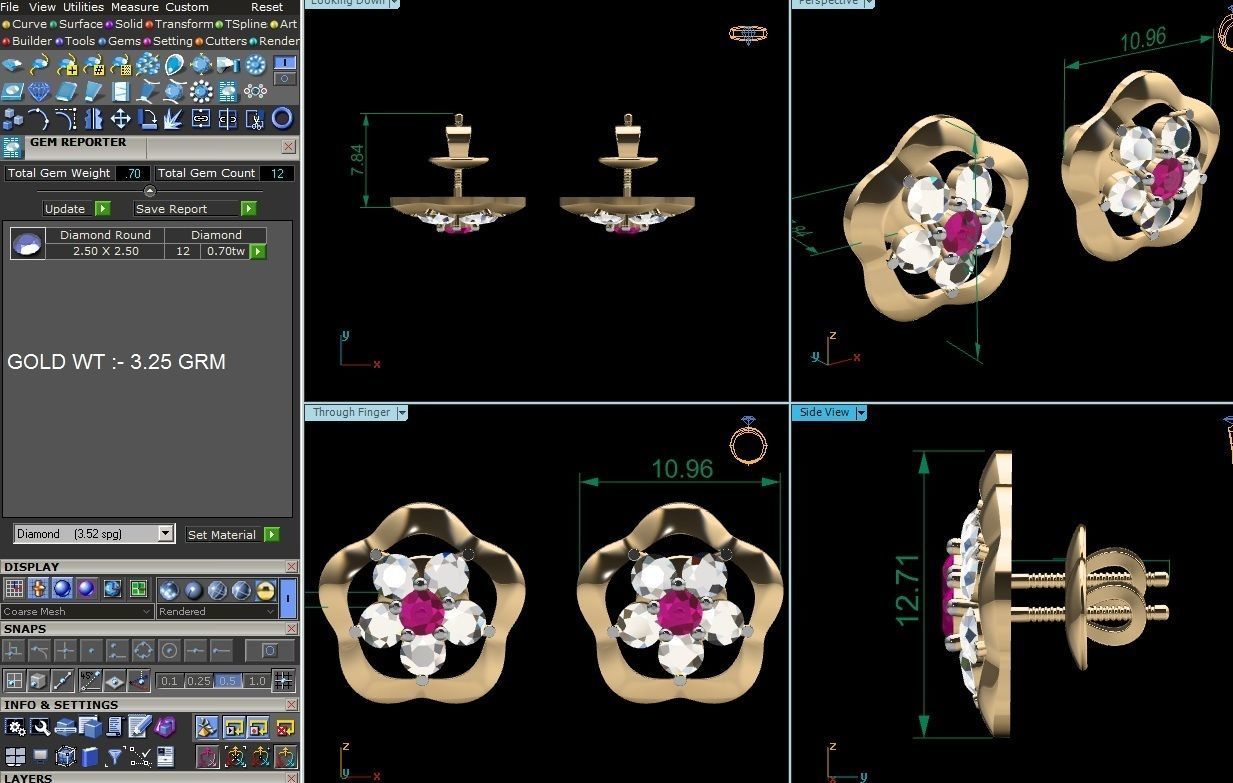This screenshot has height=783, width=1233.
Task: Select the Trim scissors tool
Action: point(255,120)
